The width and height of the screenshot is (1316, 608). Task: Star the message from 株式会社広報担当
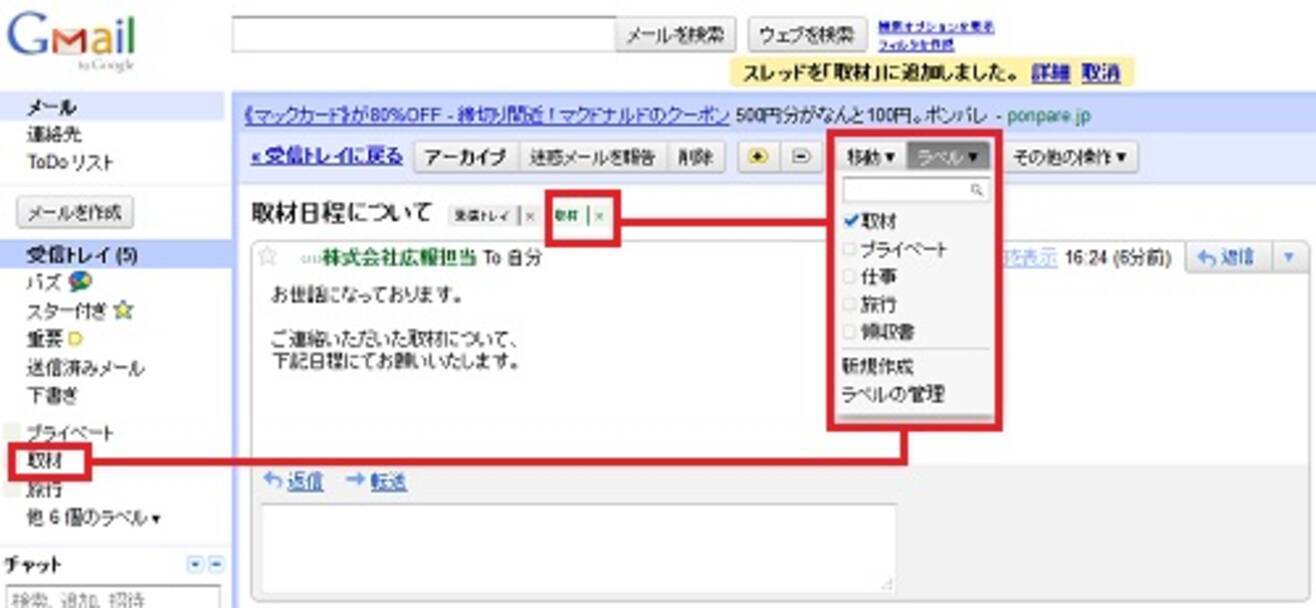click(x=267, y=256)
